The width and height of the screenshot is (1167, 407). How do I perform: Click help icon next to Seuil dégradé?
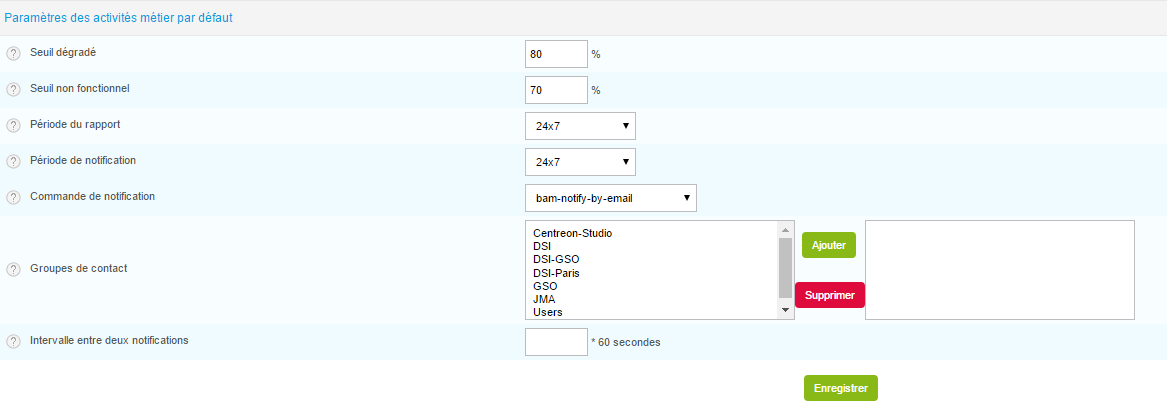tap(13, 54)
